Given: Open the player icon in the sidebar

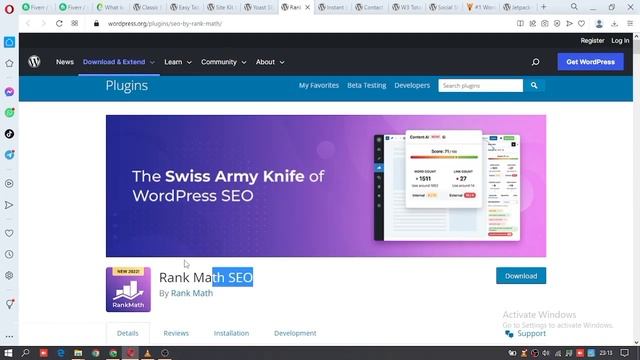Looking at the screenshot, I should [9, 184].
